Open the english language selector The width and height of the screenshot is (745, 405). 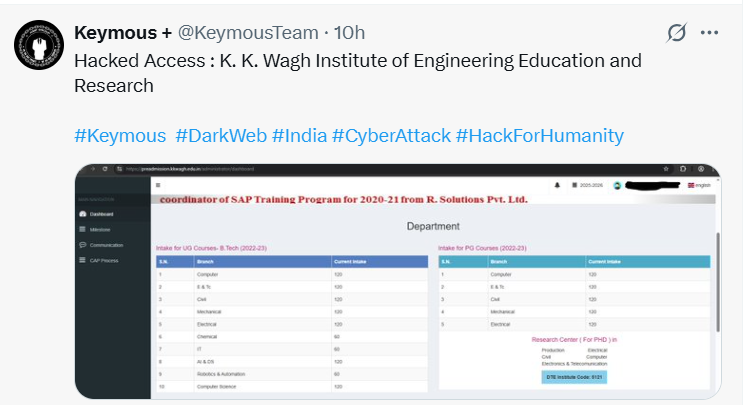coord(698,185)
